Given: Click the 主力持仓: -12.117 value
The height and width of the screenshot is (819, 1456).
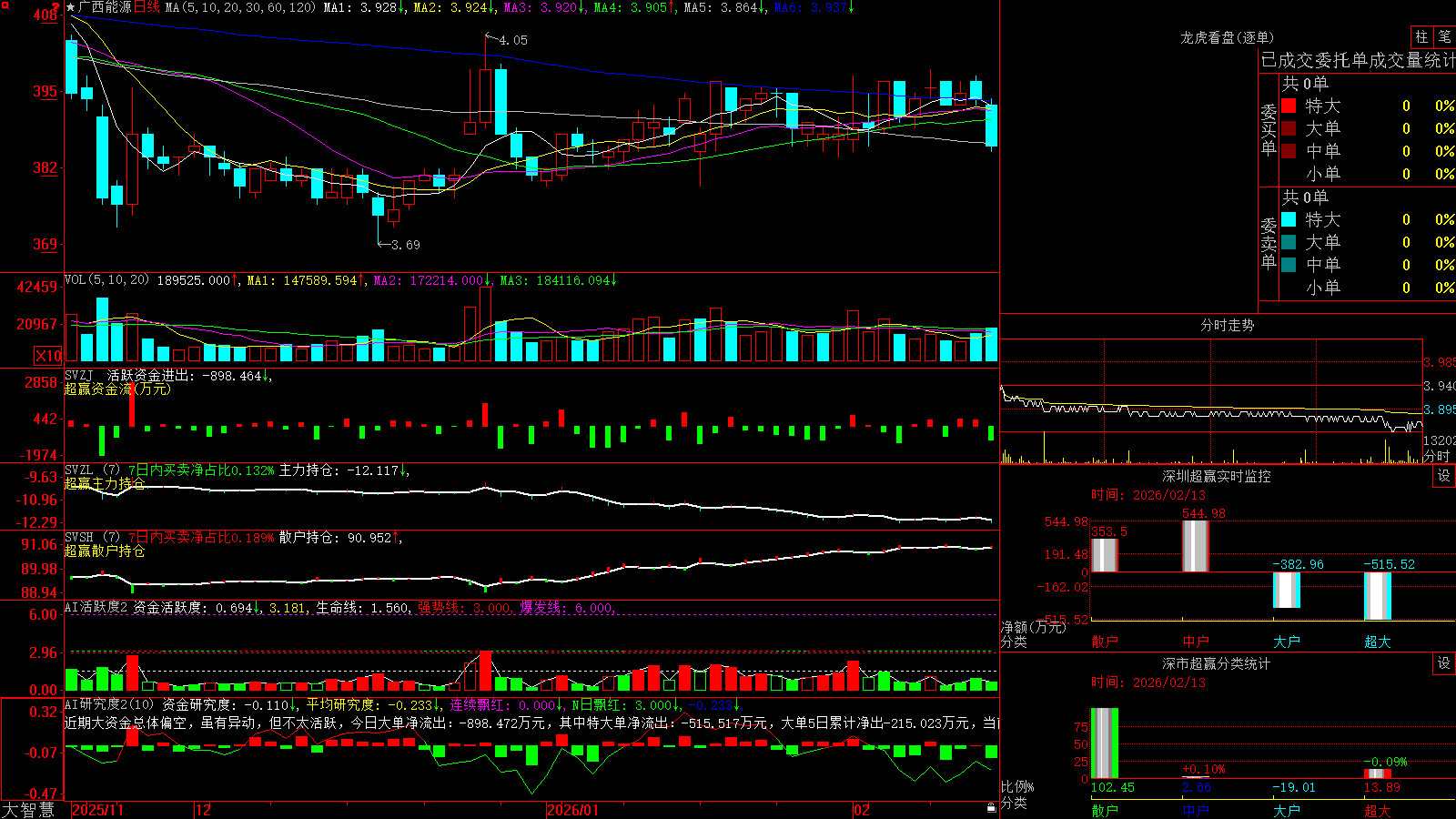Looking at the screenshot, I should point(343,470).
